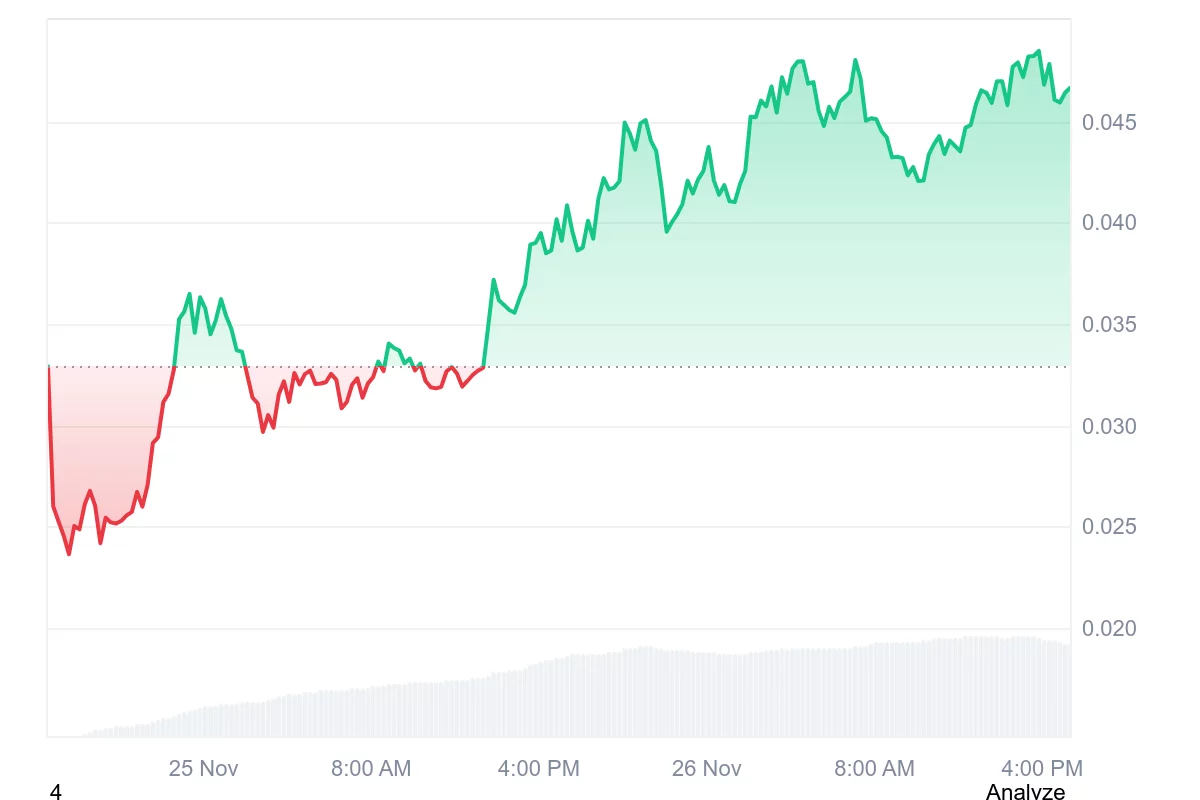1200x800 pixels.
Task: Select the 25 Nov date label
Action: point(204,768)
